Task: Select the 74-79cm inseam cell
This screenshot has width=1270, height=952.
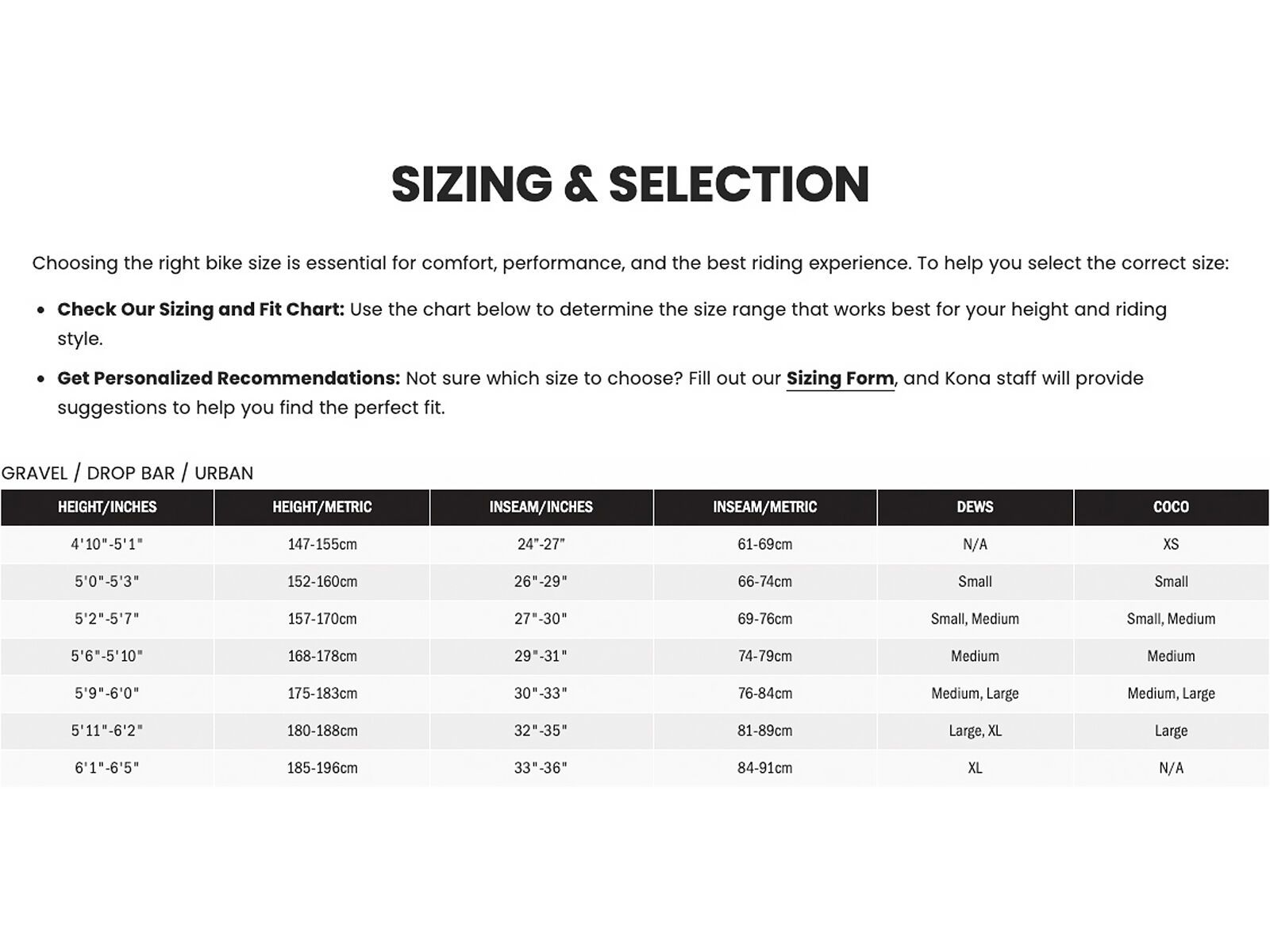Action: click(764, 656)
